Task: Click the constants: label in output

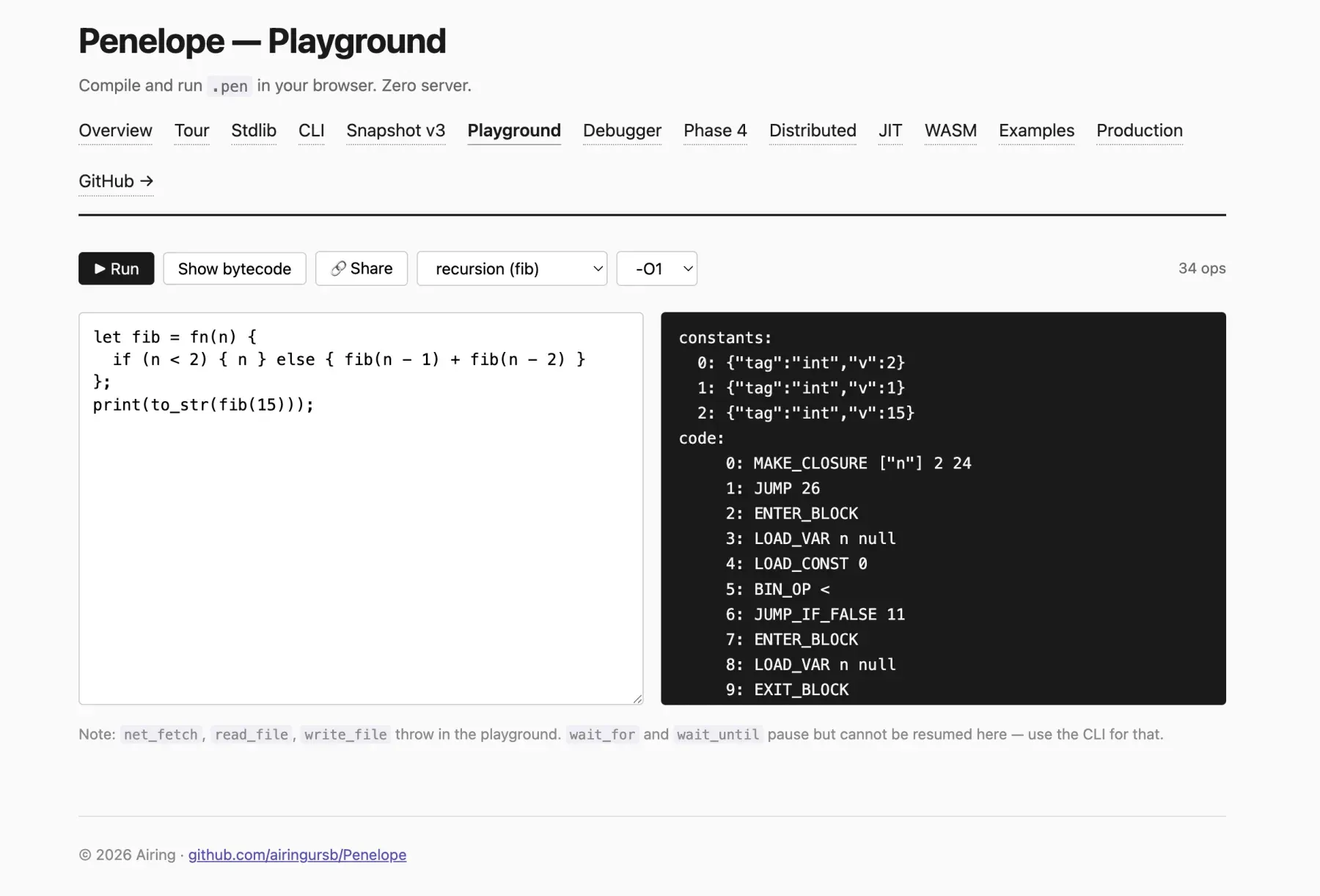Action: 725,338
